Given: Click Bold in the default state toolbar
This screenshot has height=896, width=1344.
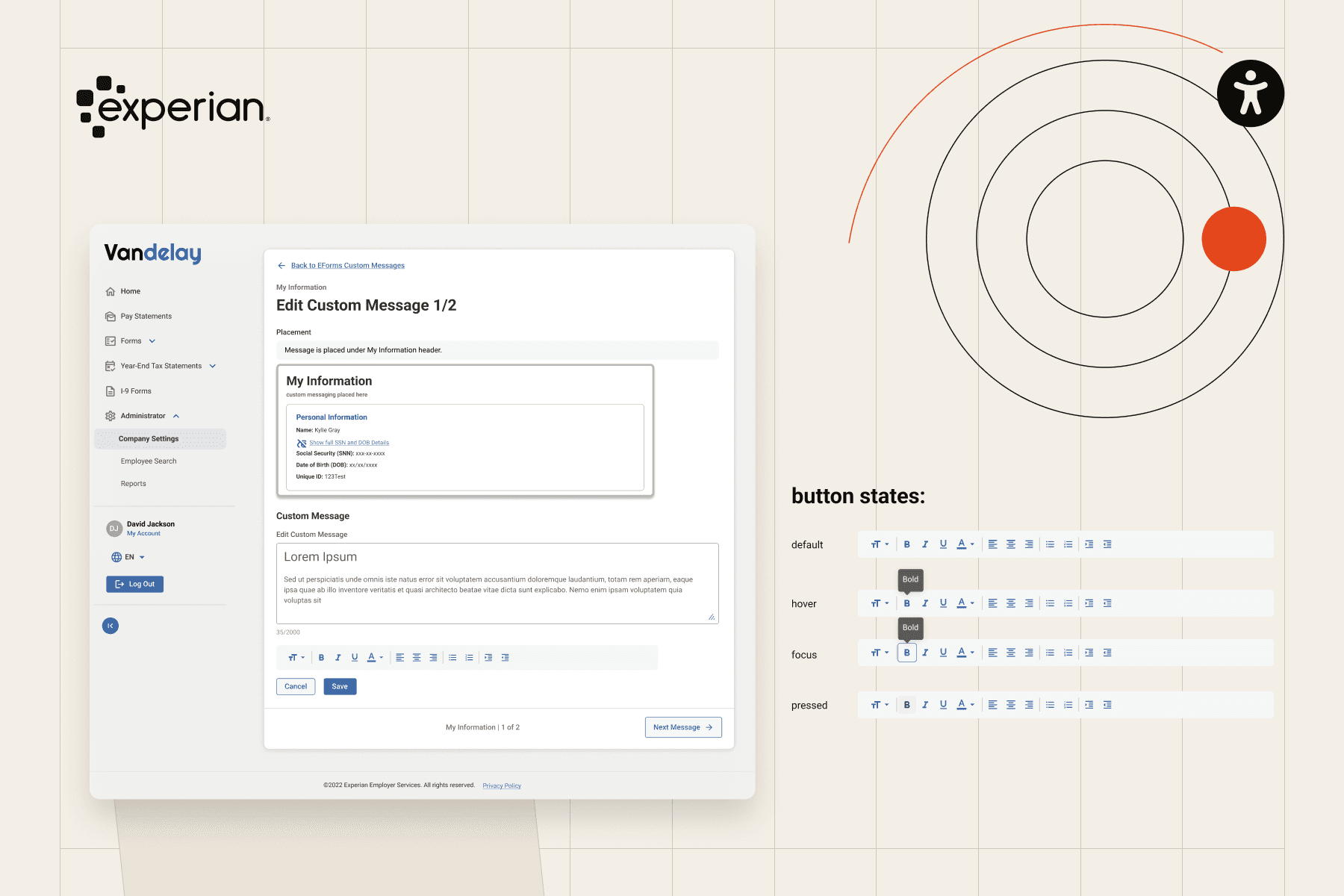Looking at the screenshot, I should 907,544.
